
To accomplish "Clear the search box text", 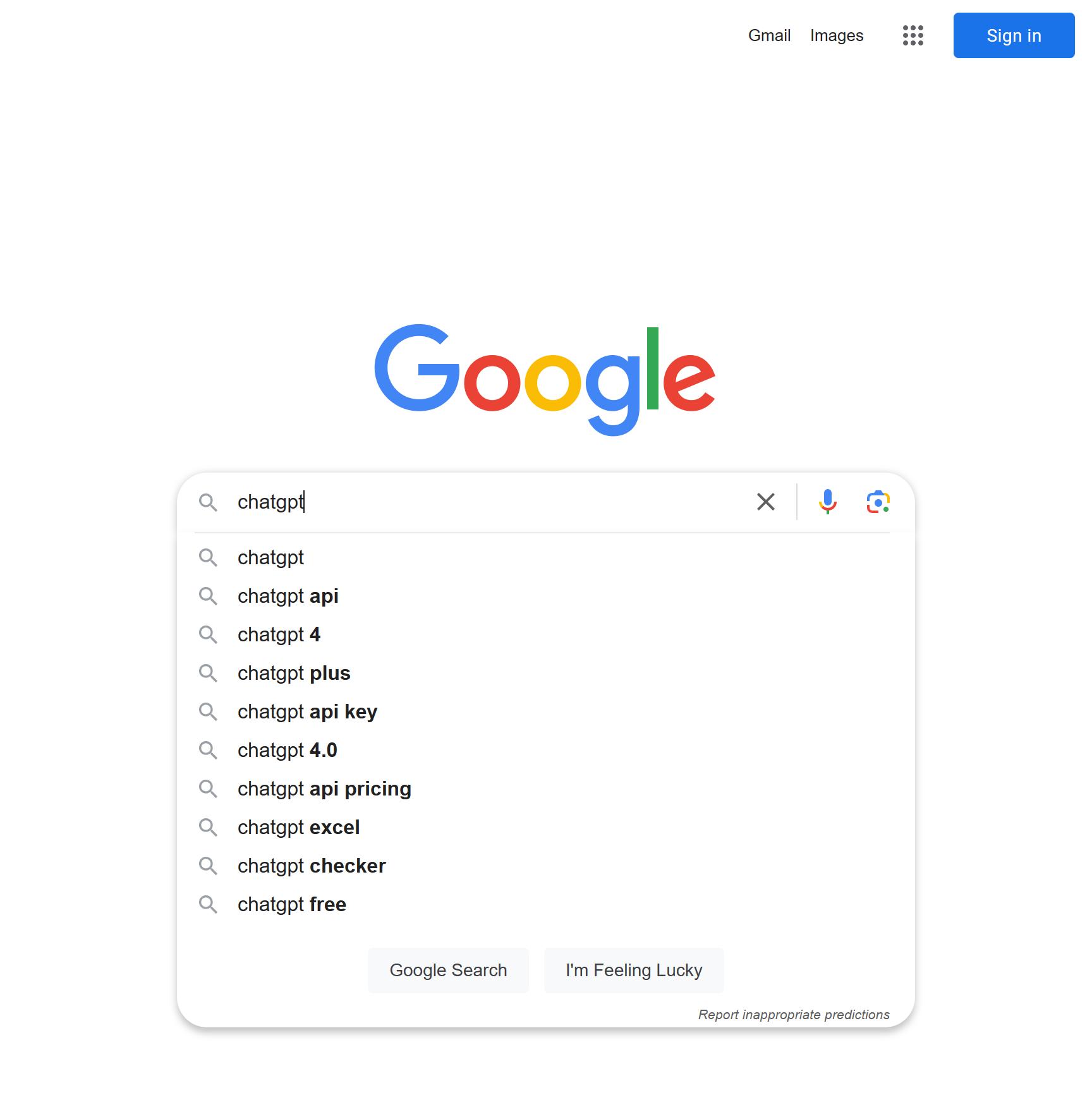I will coord(765,502).
